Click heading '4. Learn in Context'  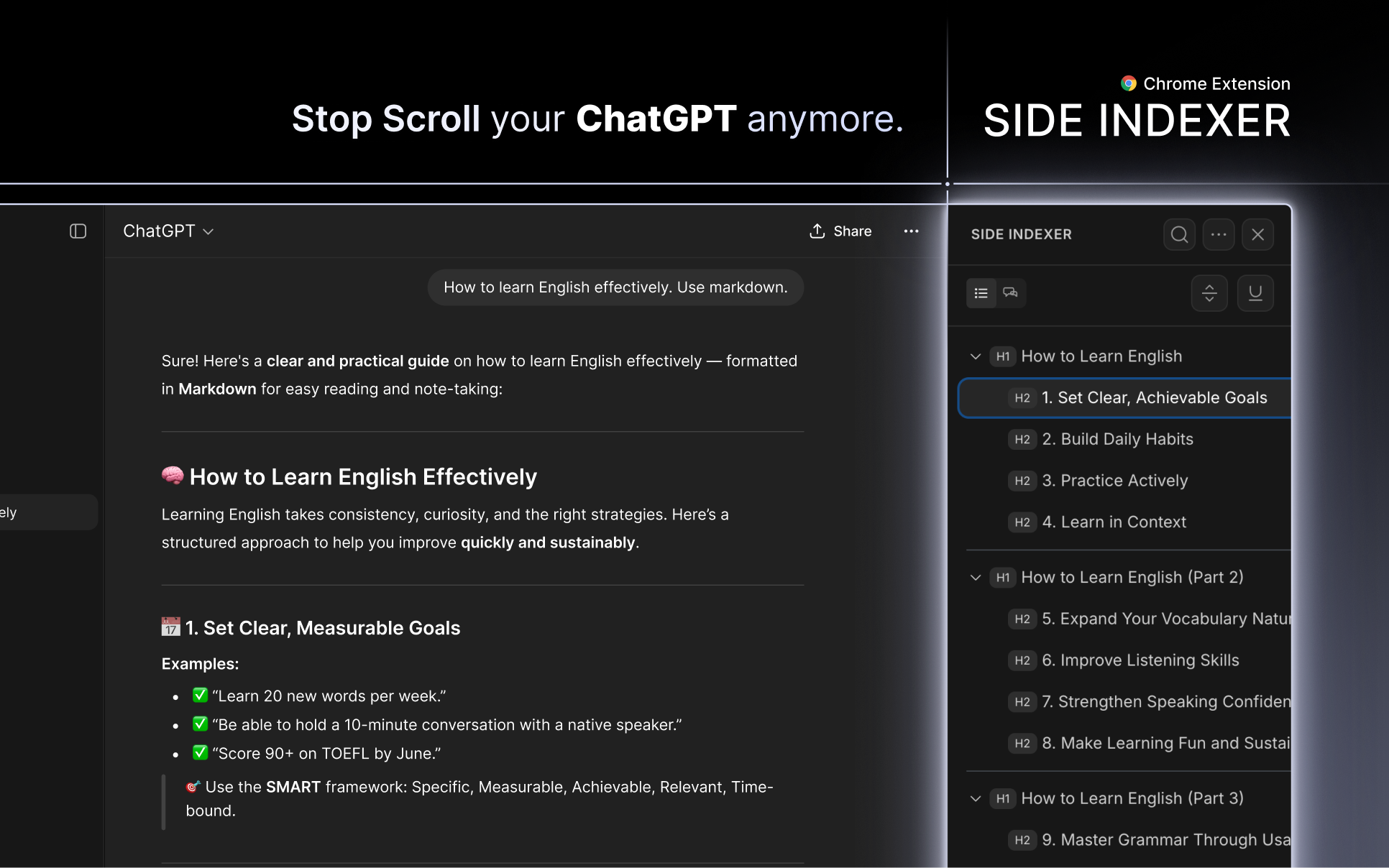pos(1114,522)
